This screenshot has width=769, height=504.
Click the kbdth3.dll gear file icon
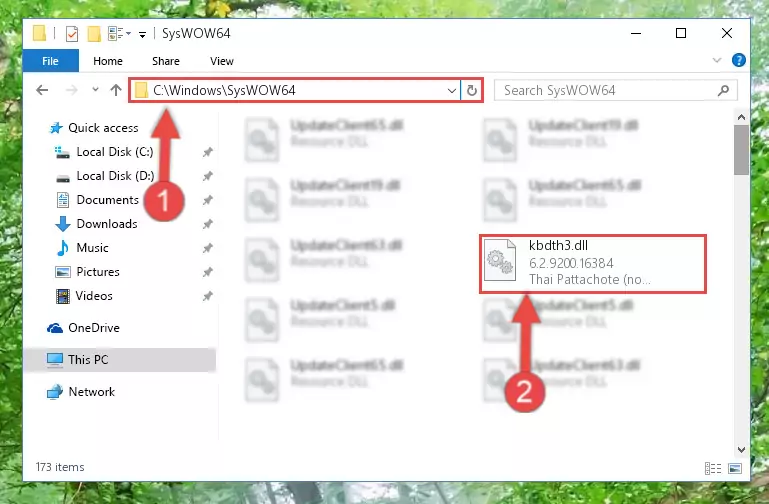[x=500, y=260]
